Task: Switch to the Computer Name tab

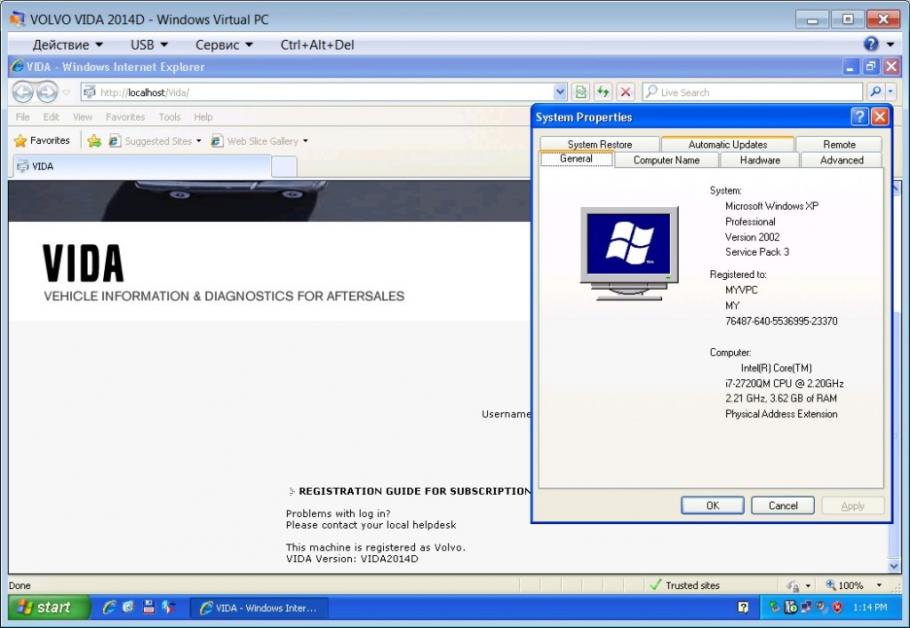Action: point(666,160)
